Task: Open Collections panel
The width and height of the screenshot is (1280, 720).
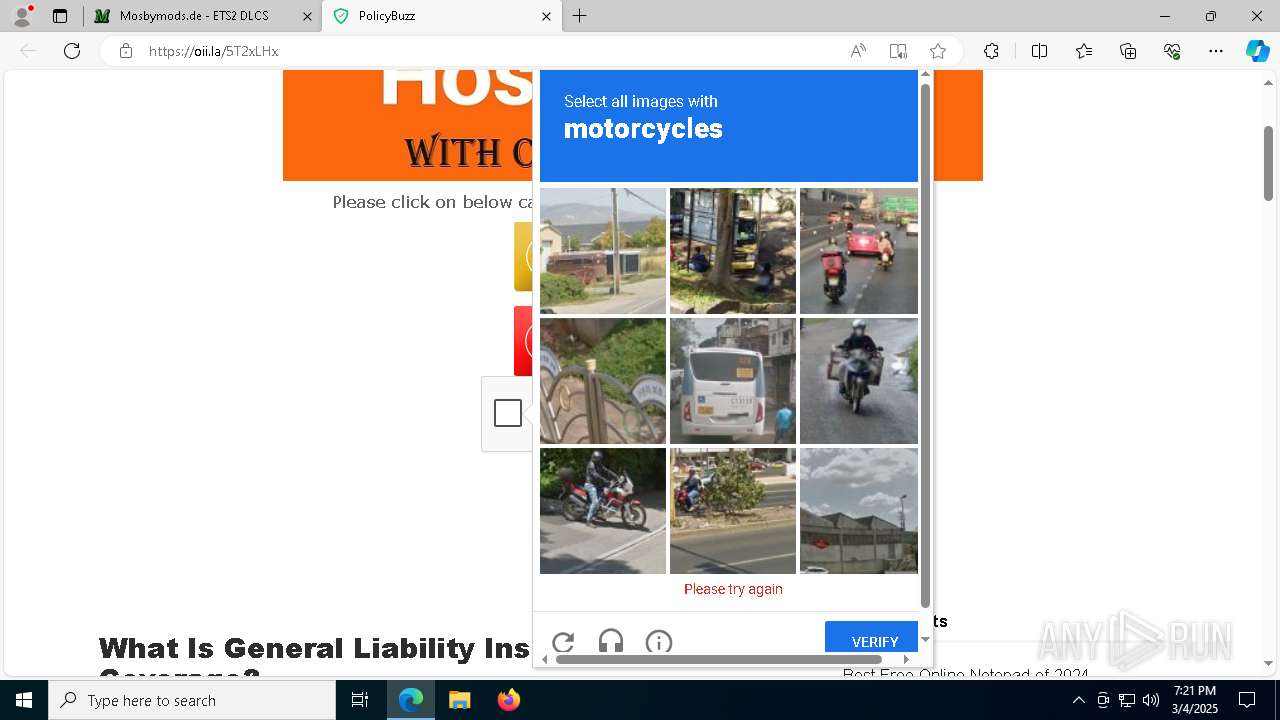Action: click(1128, 51)
